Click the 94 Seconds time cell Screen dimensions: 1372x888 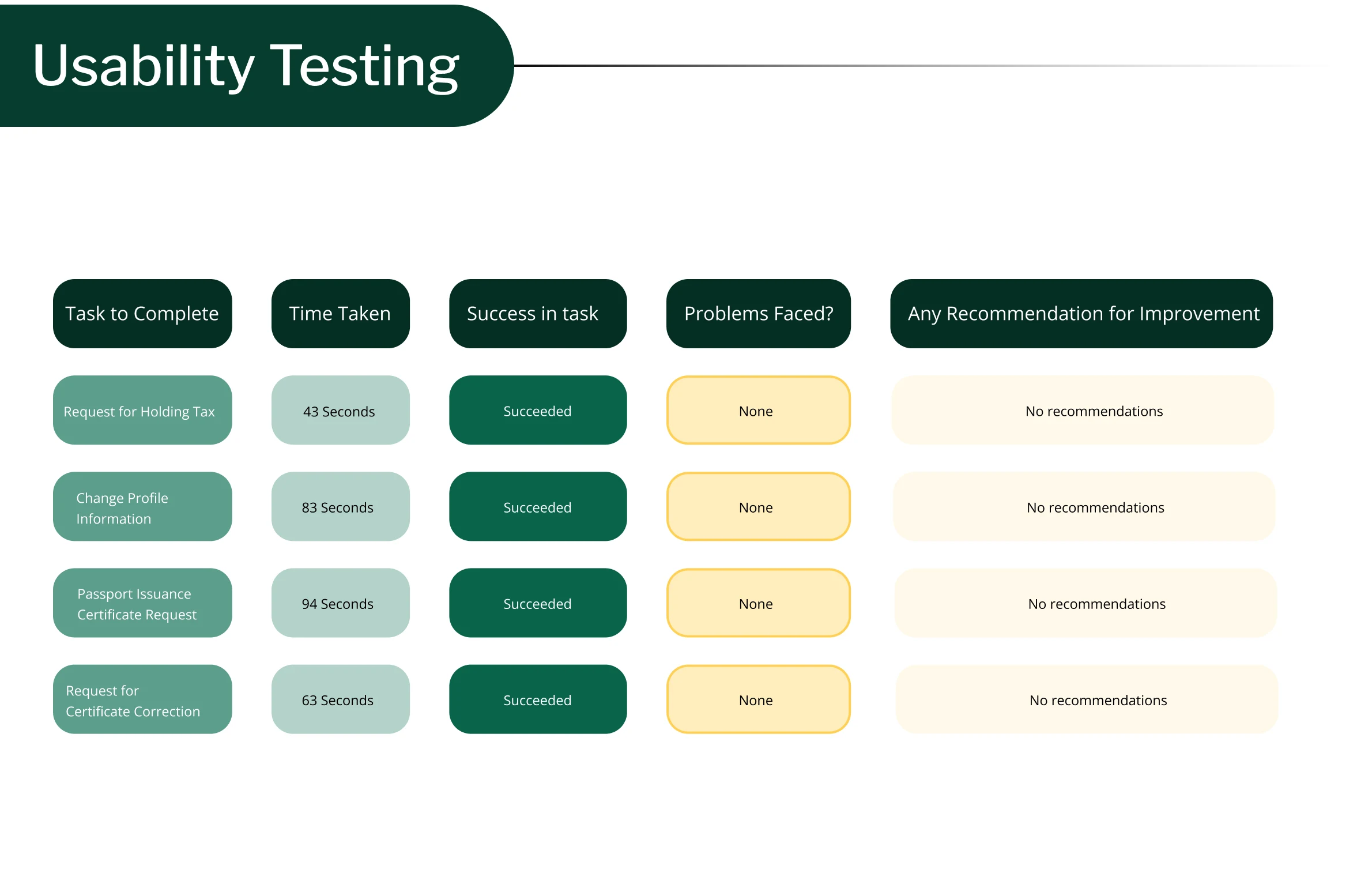[x=340, y=603]
